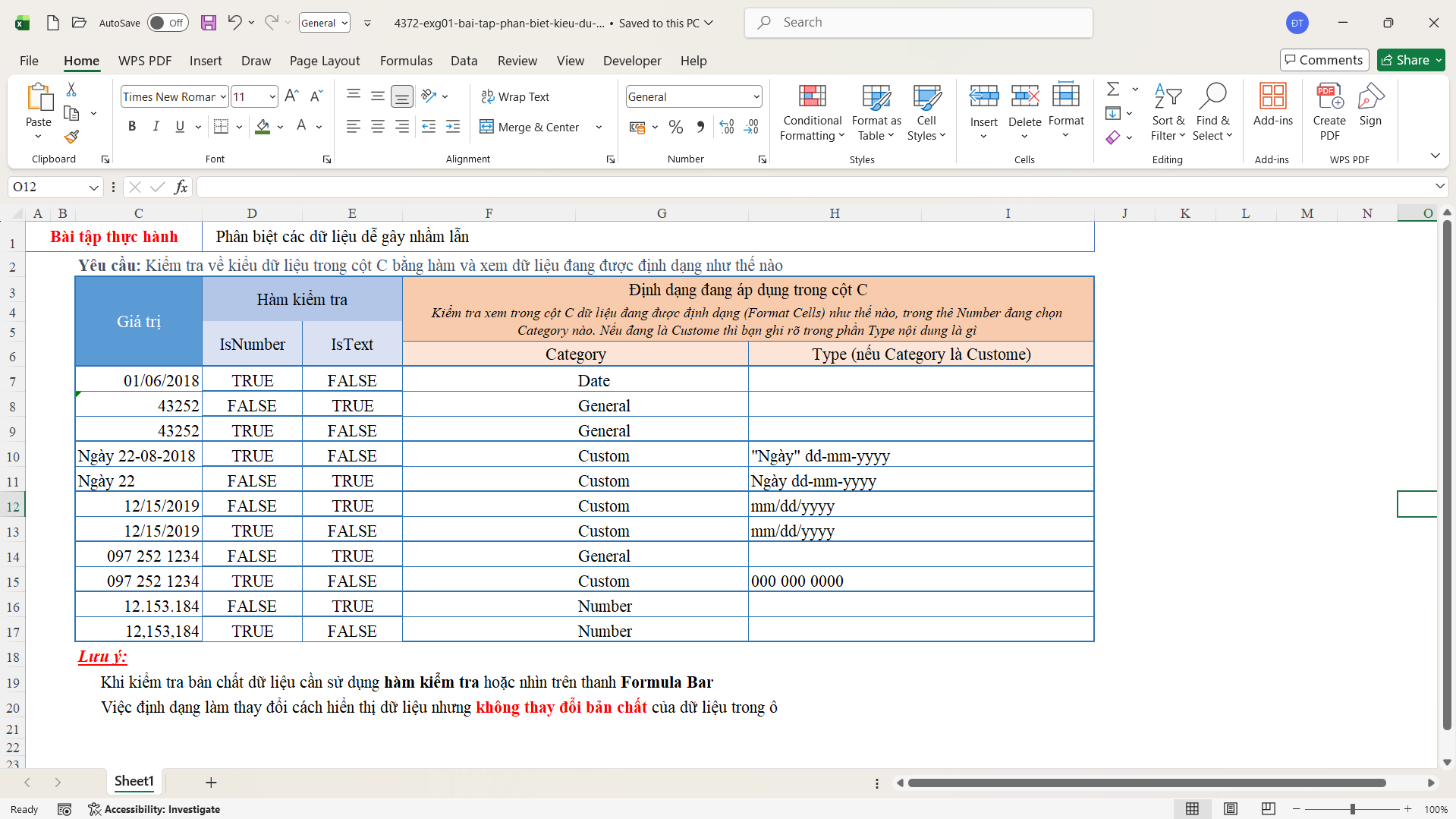1456x819 pixels.
Task: Toggle Bold formatting
Action: point(132,127)
